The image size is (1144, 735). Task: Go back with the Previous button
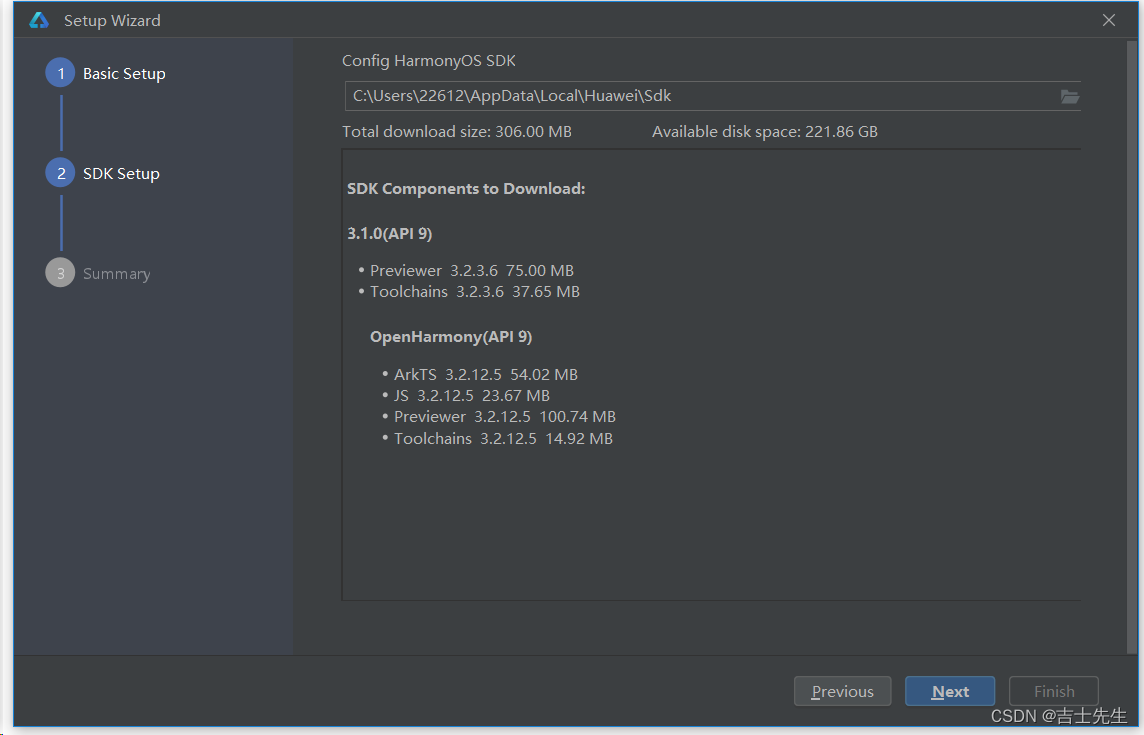coord(842,691)
